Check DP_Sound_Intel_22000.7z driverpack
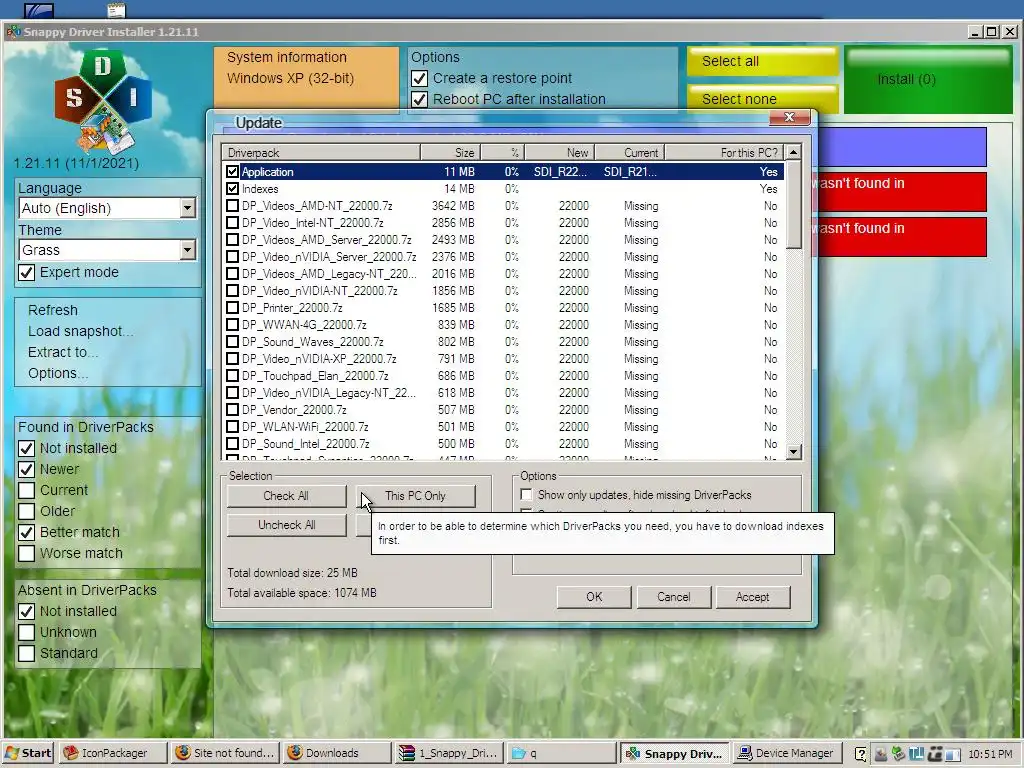Viewport: 1024px width, 768px height. pyautogui.click(x=232, y=443)
